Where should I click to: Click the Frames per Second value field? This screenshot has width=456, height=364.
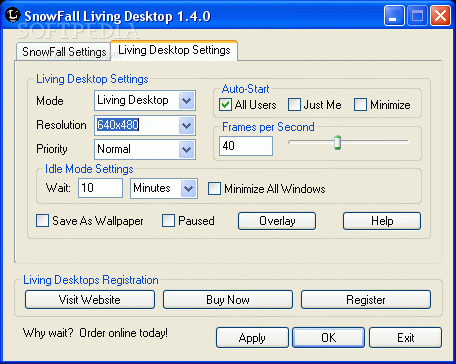(x=246, y=146)
